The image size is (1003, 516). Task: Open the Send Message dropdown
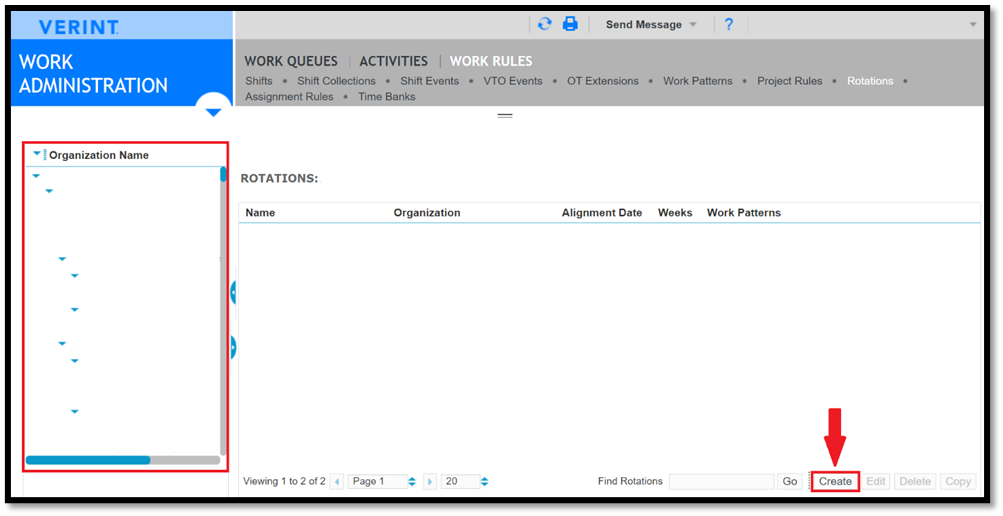651,24
